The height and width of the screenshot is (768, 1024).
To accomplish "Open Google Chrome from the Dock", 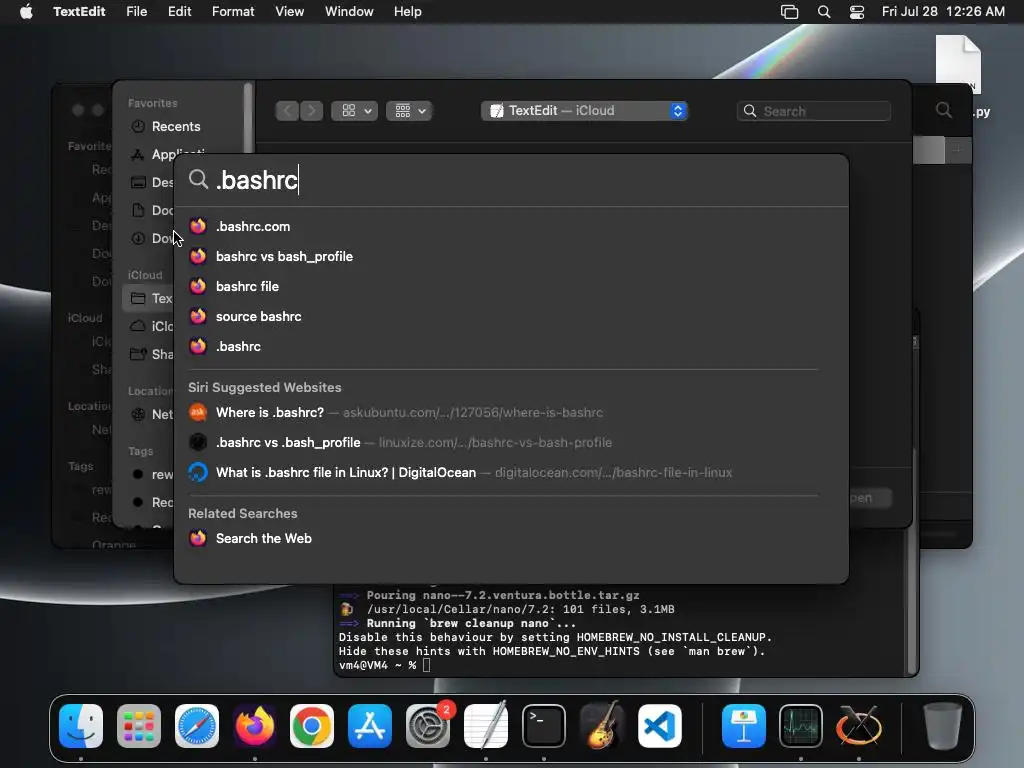I will click(312, 726).
